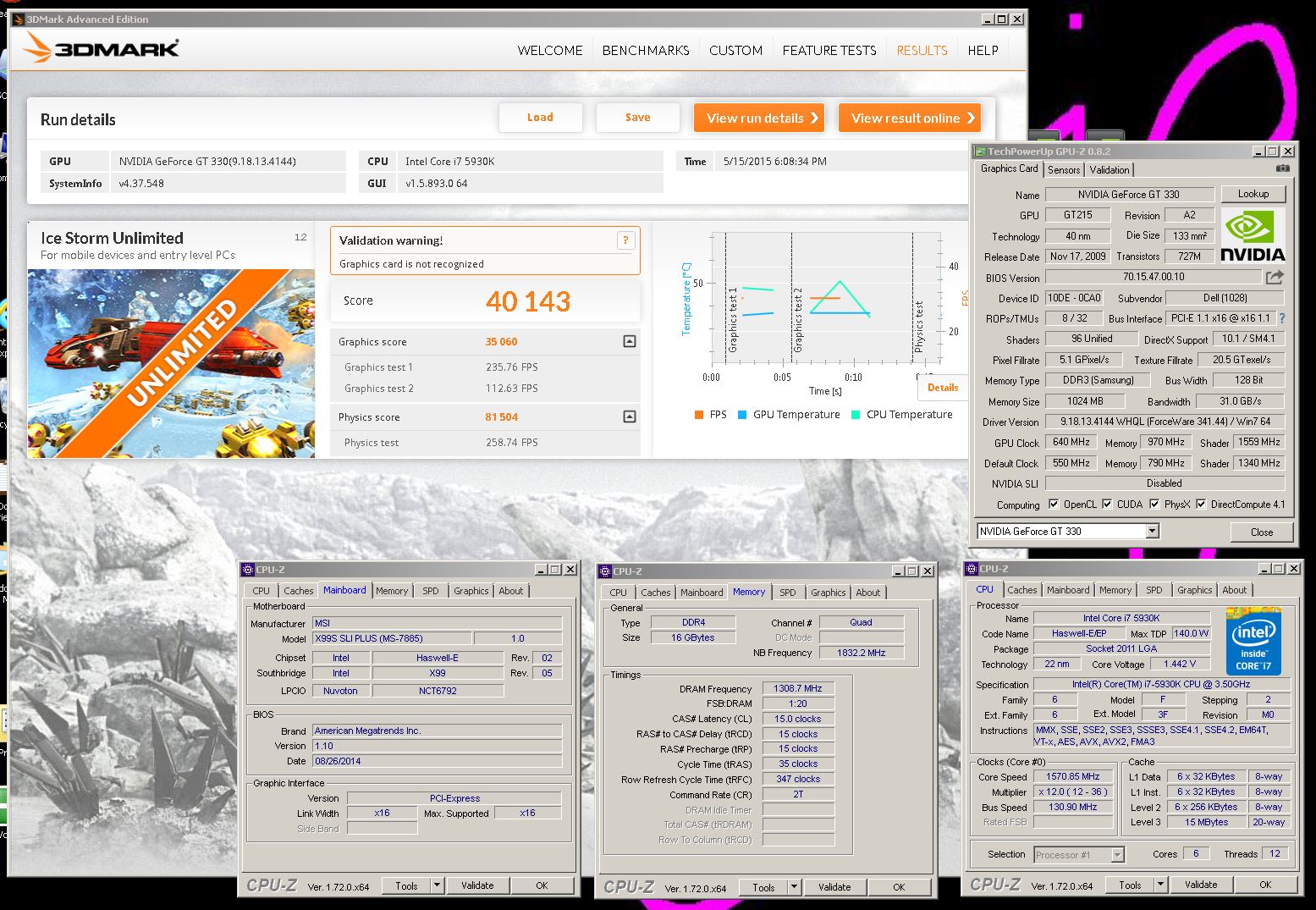The height and width of the screenshot is (910, 1316).
Task: Click the Lookup button in GPU-Z
Action: click(1253, 194)
